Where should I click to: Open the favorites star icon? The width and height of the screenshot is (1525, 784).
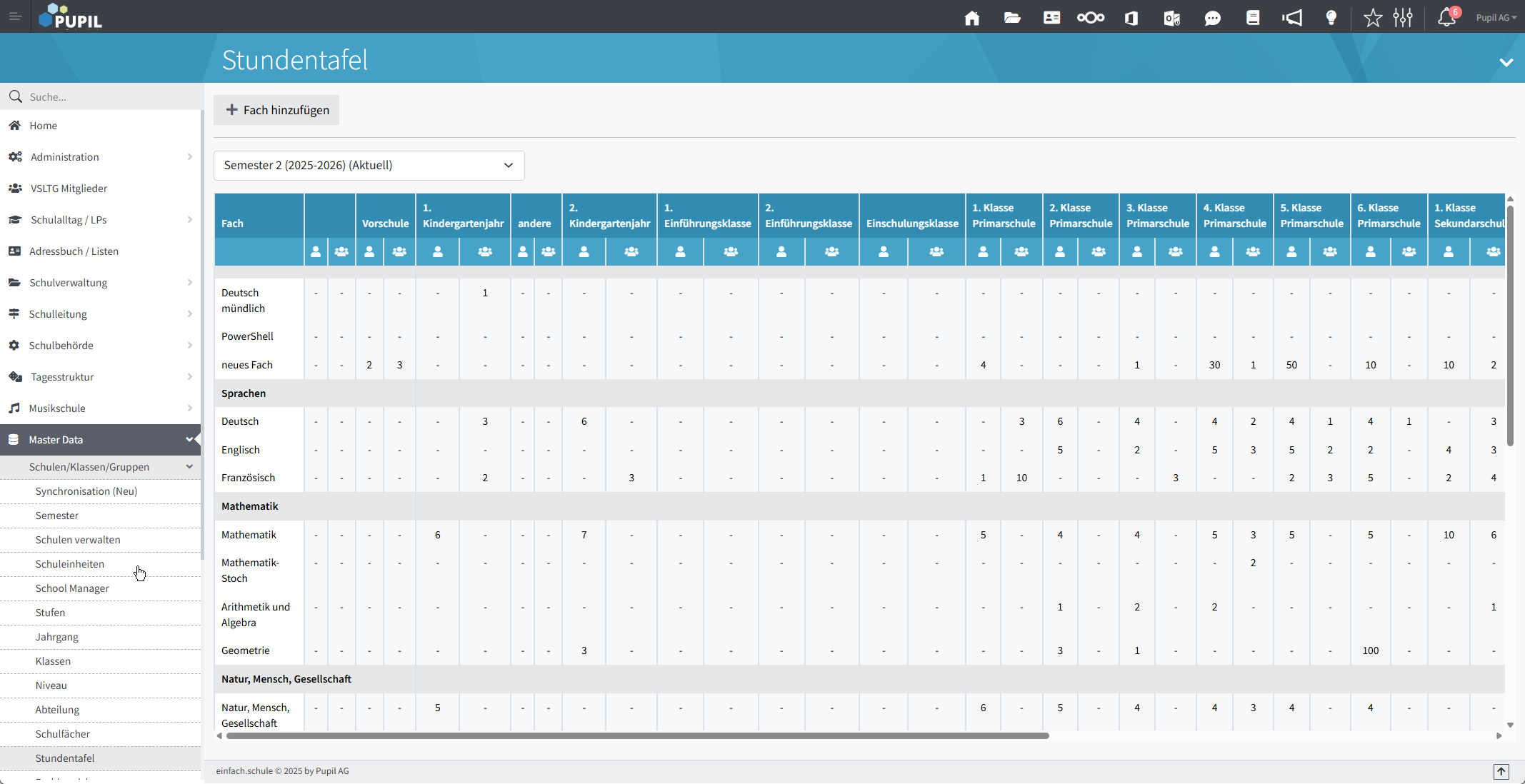pos(1372,18)
